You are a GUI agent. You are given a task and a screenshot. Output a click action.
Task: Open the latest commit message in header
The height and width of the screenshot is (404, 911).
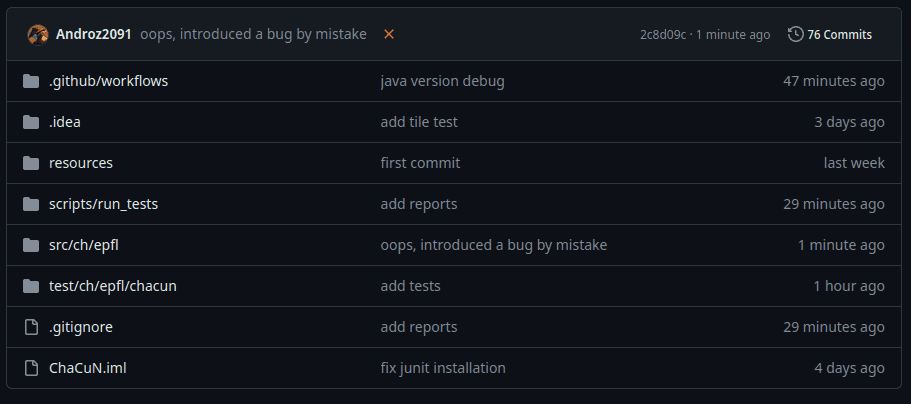[253, 34]
